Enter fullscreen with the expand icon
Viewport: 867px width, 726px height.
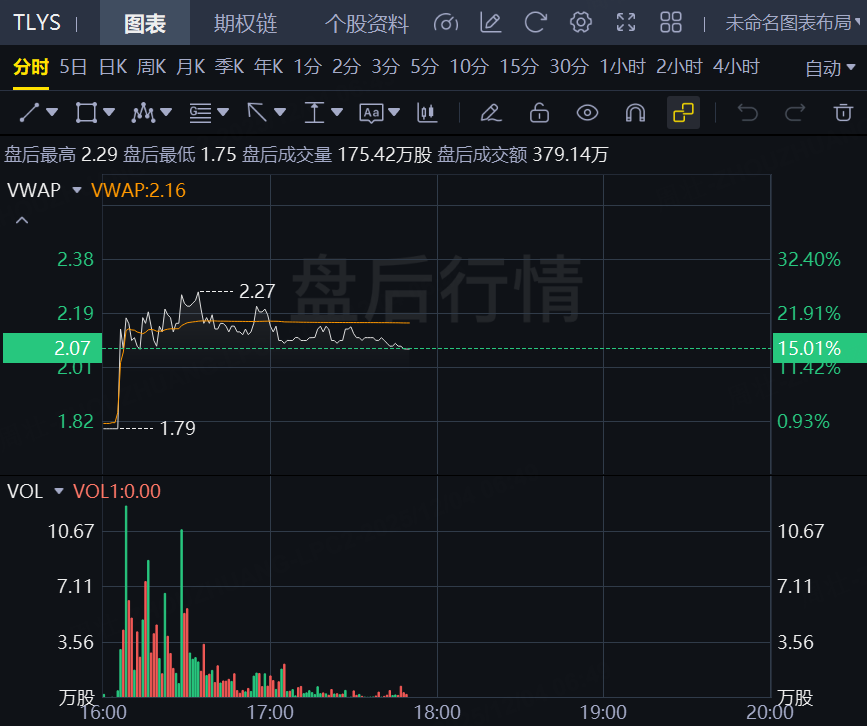tap(626, 23)
